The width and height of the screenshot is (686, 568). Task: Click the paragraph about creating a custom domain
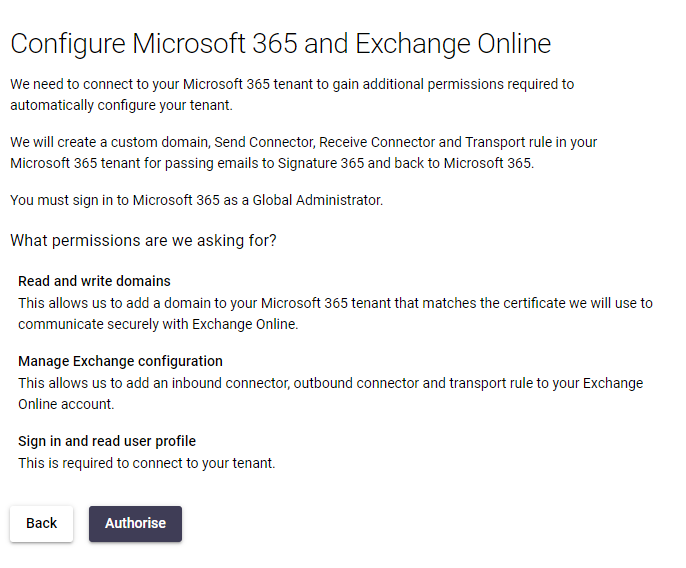(303, 153)
